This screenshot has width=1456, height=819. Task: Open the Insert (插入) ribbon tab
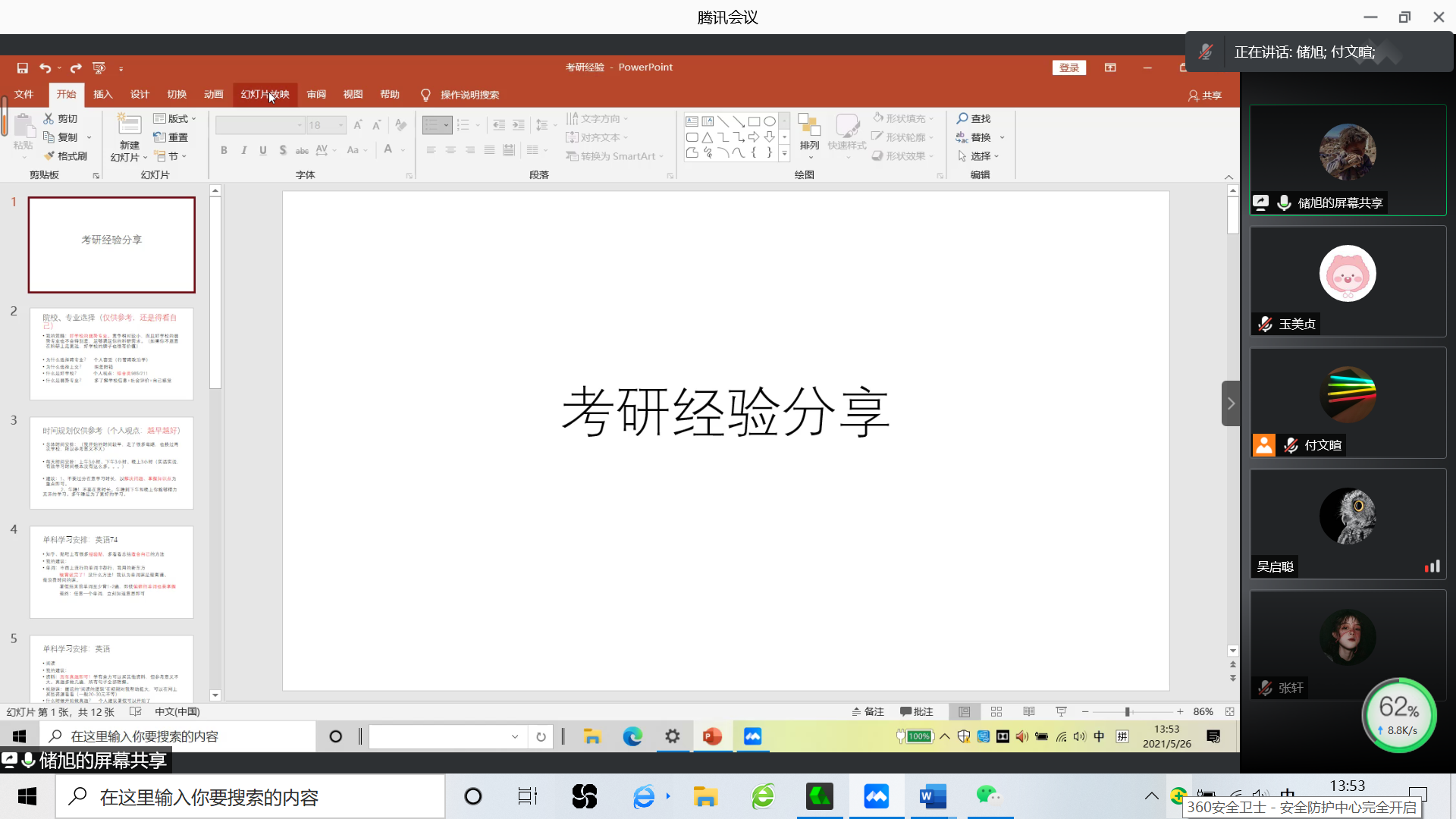tap(102, 95)
